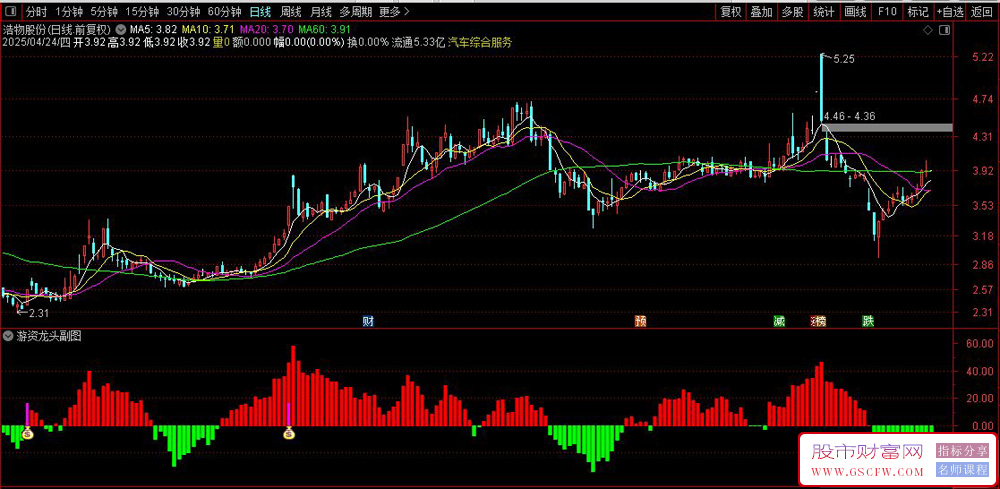This screenshot has height=489, width=1000.
Task: Switch to 分时 intraday view
Action: point(36,11)
